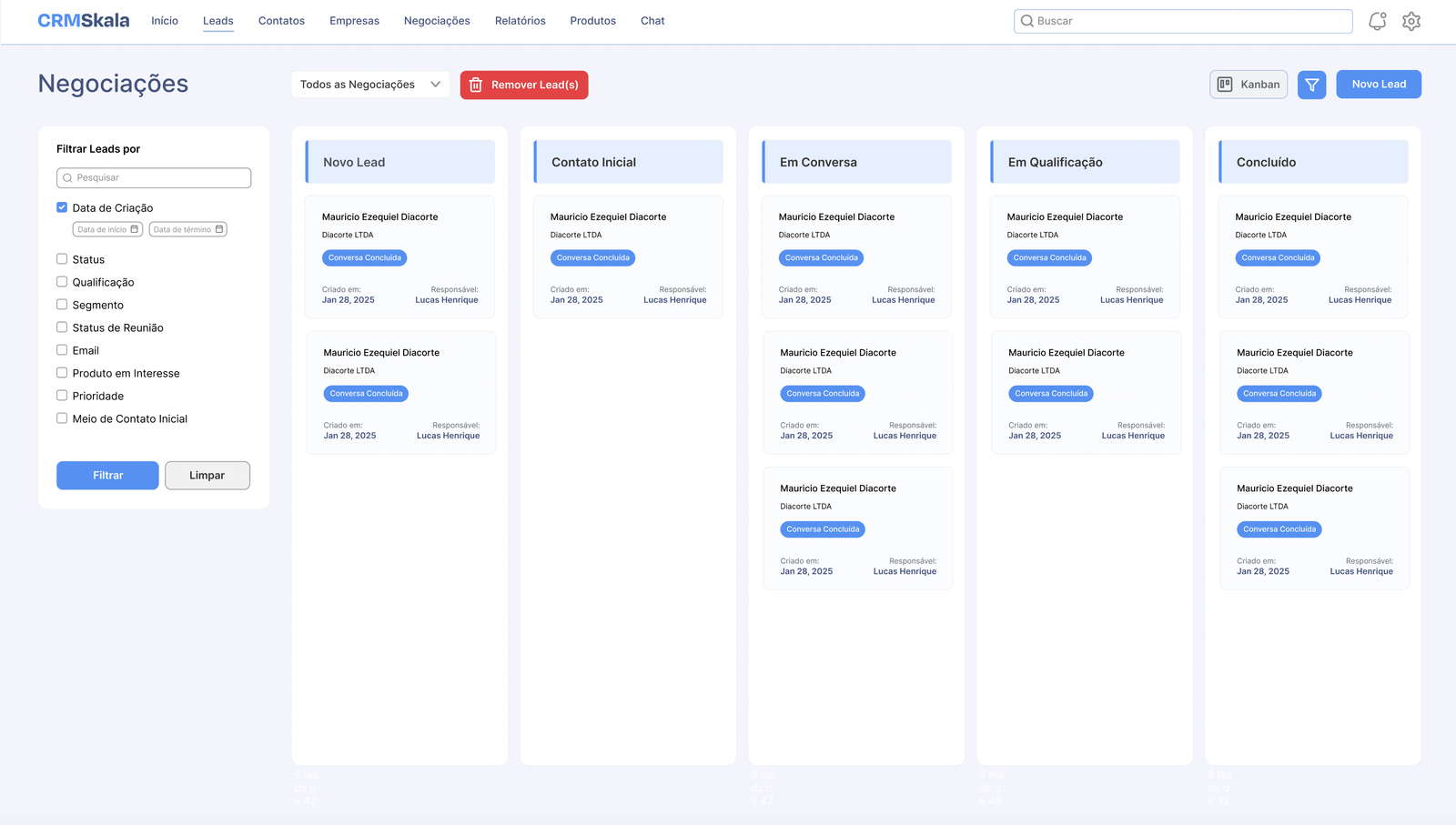Click the magnifier icon in Buscar field
The image size is (1456, 825).
pos(1027,21)
